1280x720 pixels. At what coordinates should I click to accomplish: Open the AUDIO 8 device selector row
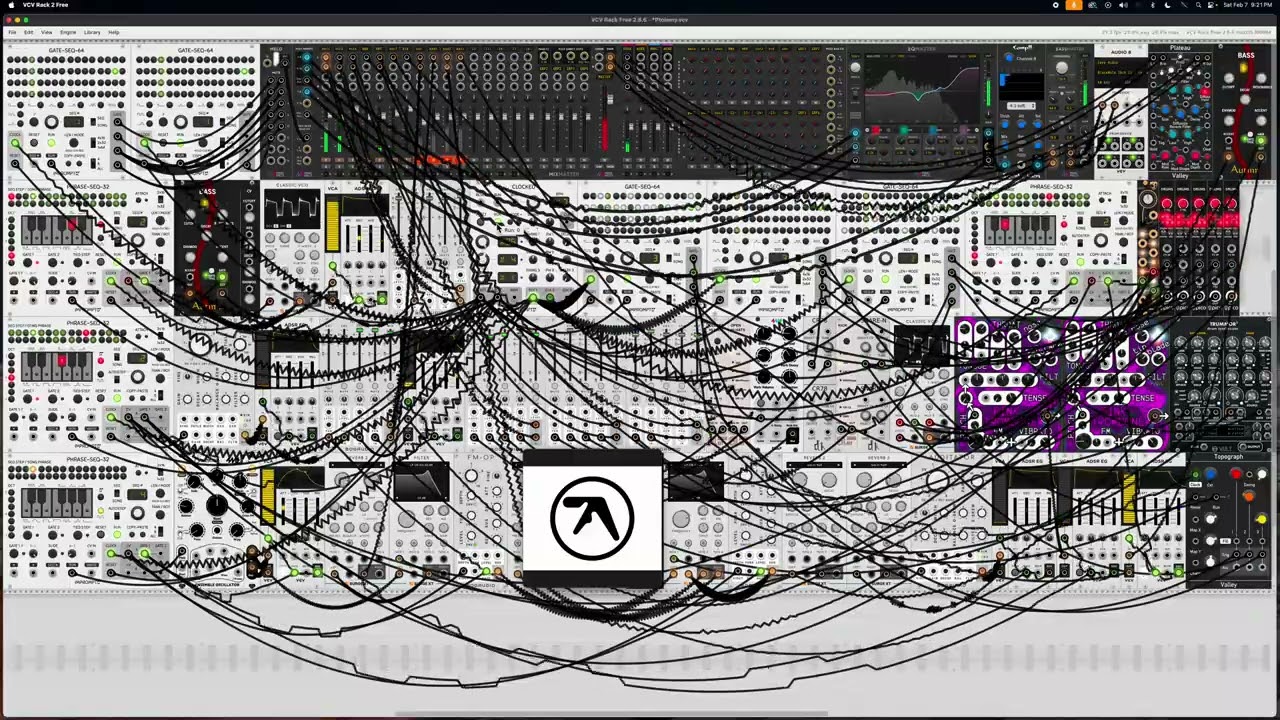1122,73
